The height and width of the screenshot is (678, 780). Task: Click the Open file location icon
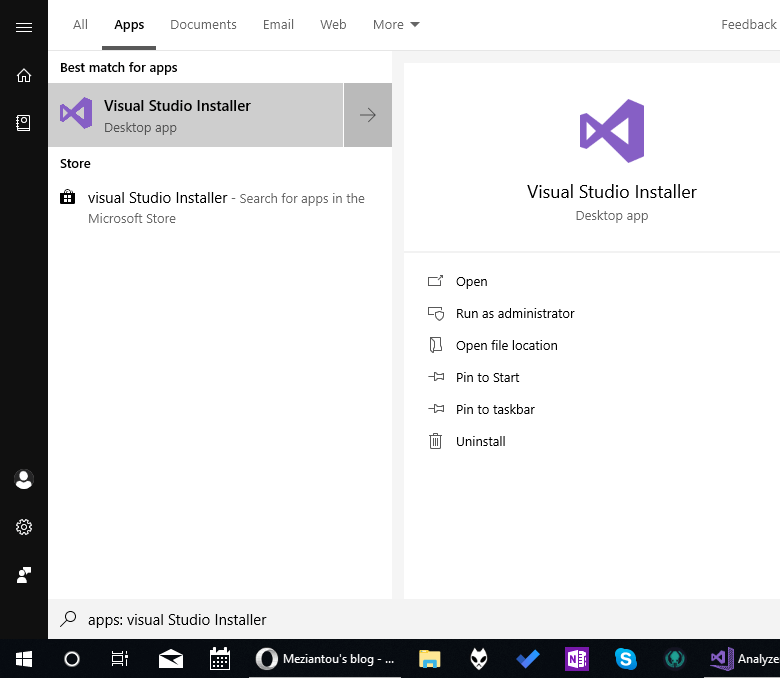pos(435,345)
